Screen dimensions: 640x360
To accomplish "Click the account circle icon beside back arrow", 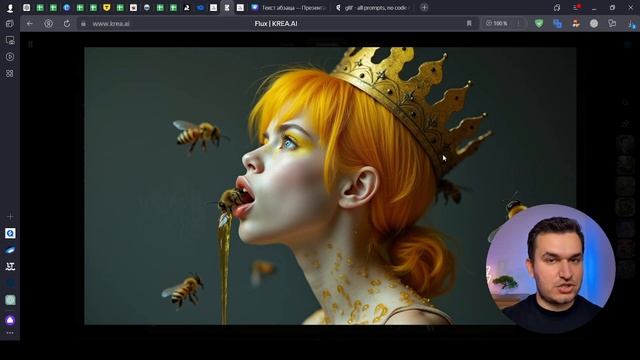I will tap(49, 24).
